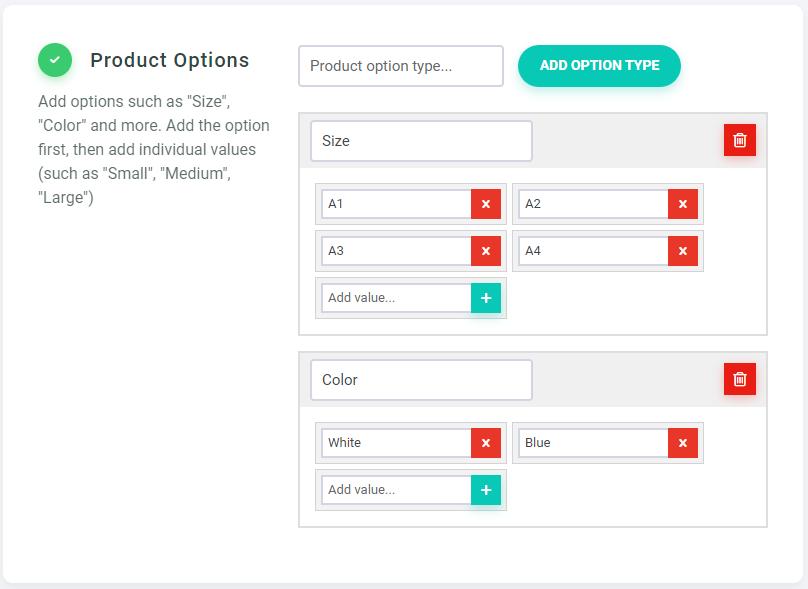Remove the A4 size value
The width and height of the screenshot is (808, 589).
tap(683, 251)
